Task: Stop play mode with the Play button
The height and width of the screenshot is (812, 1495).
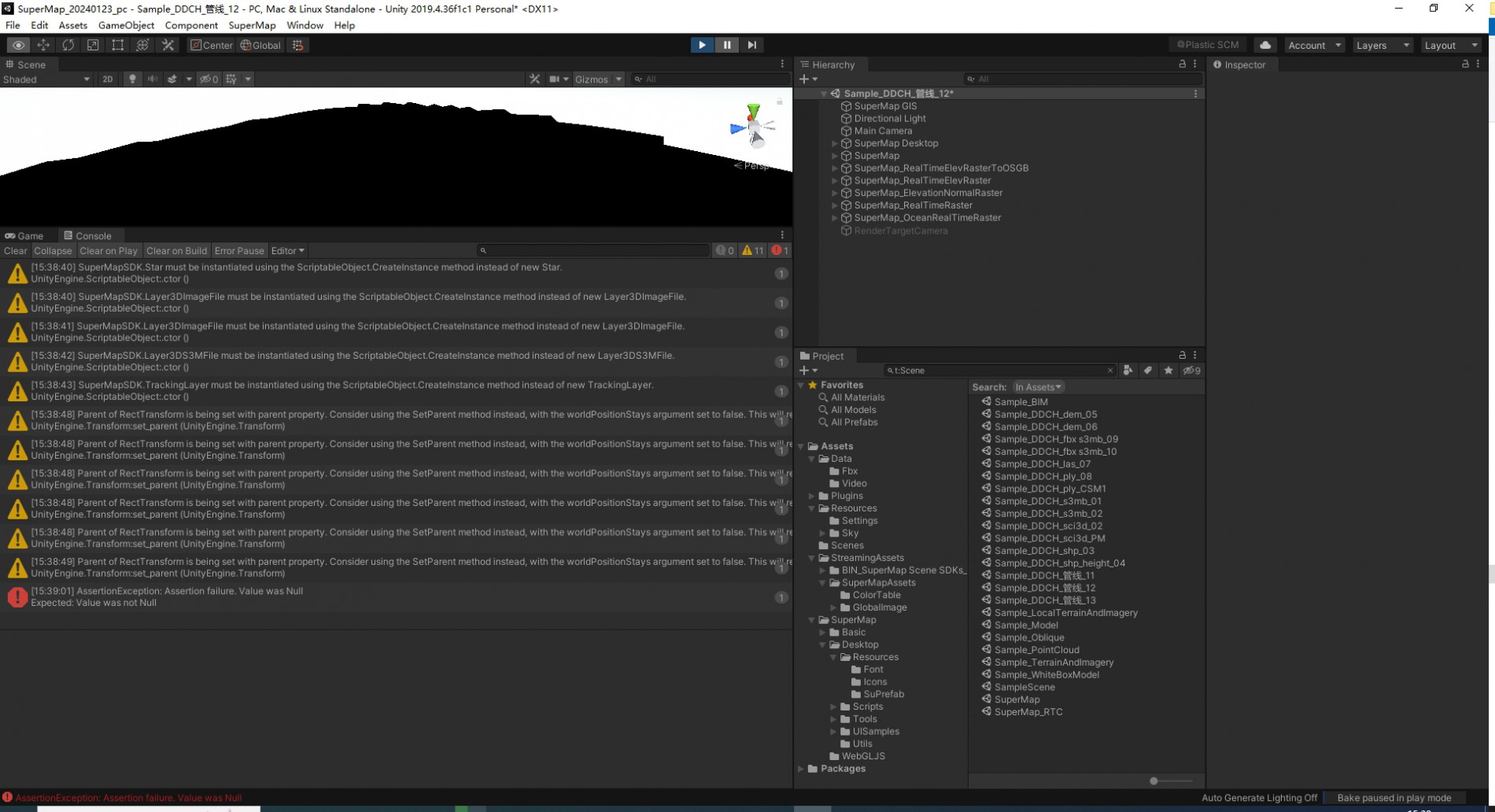Action: [x=702, y=45]
